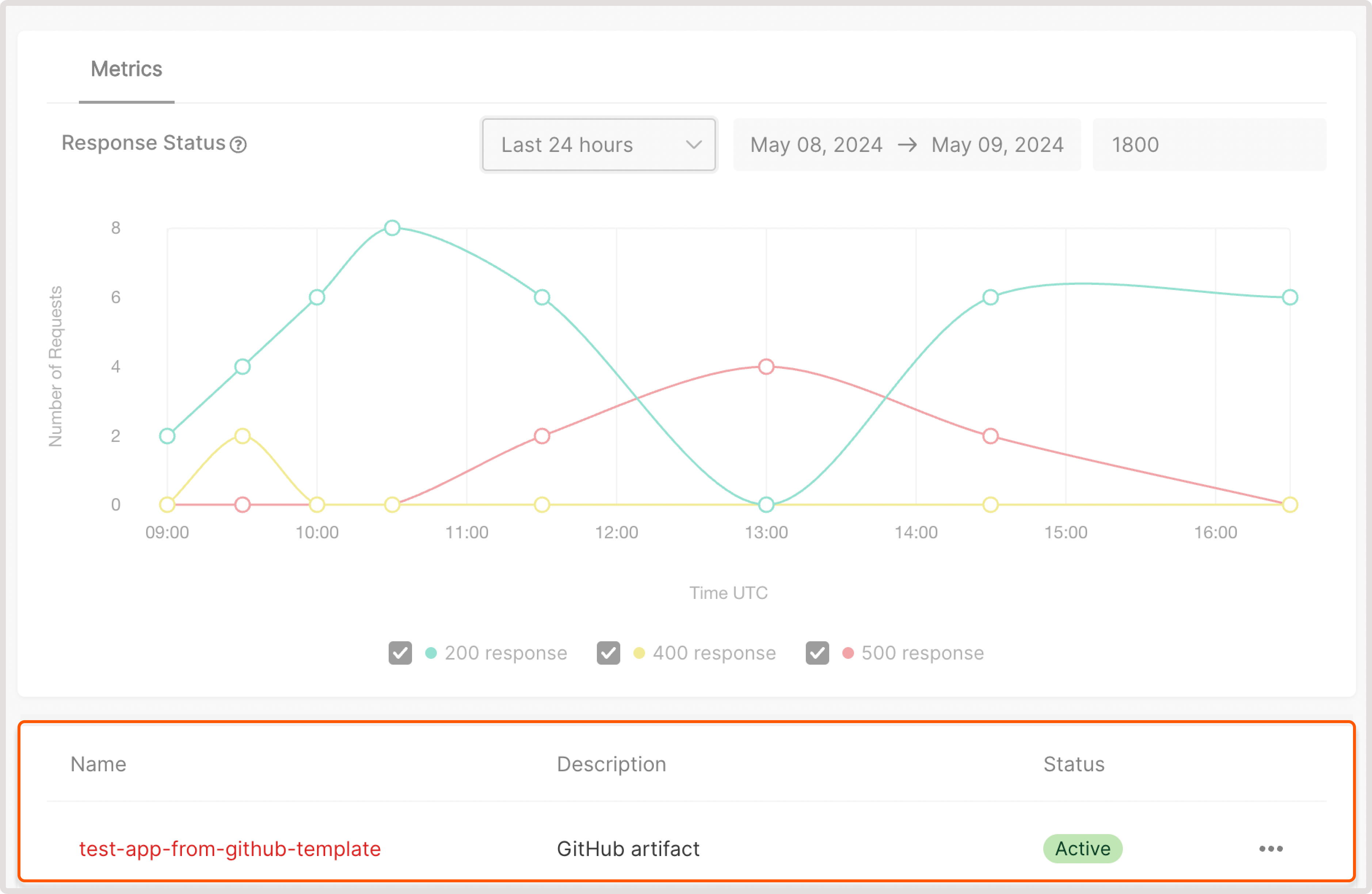Click the 200 response legend dot
1372x894 pixels.
click(431, 653)
